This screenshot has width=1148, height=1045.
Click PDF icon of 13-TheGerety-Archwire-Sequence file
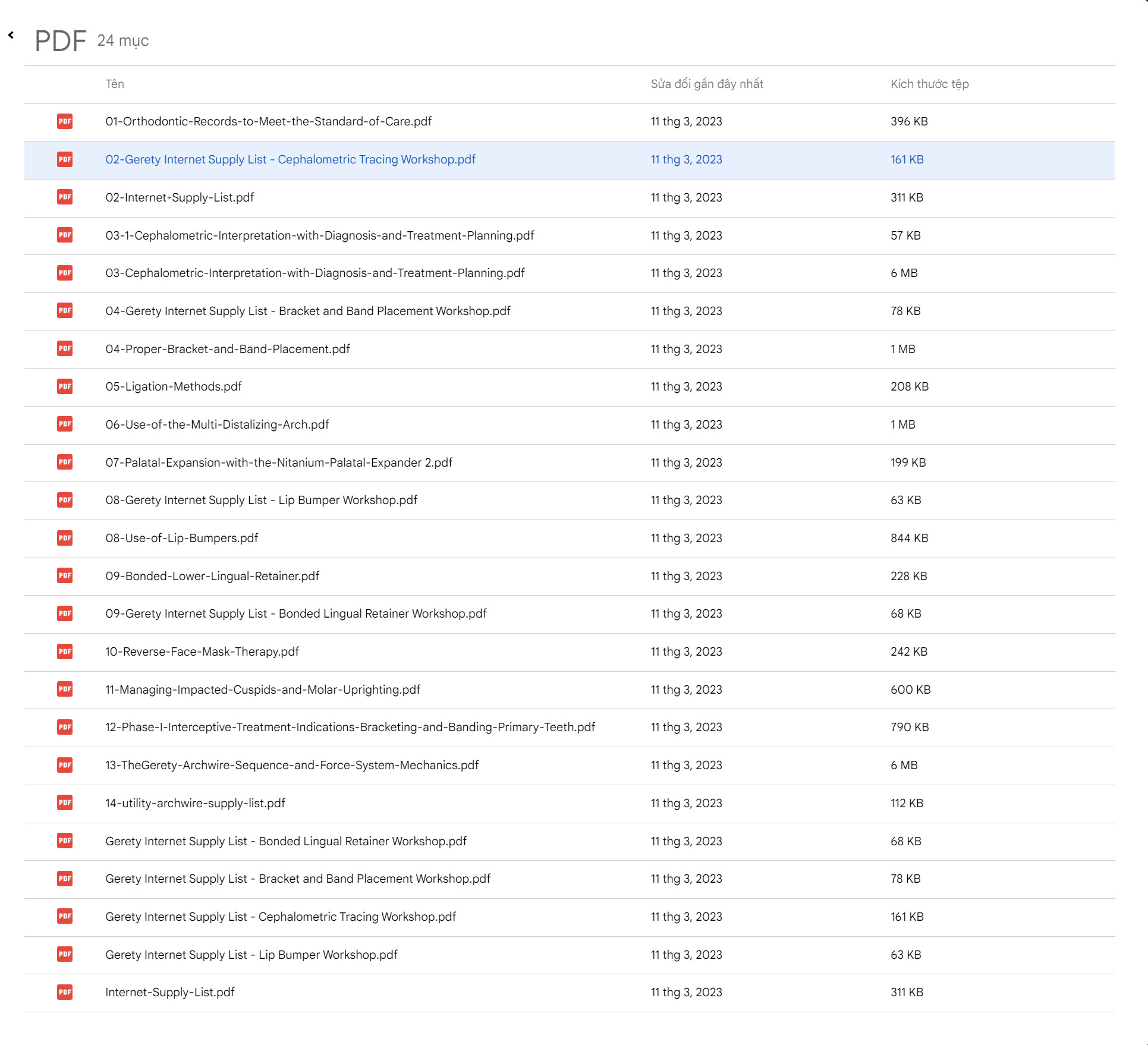pos(65,765)
